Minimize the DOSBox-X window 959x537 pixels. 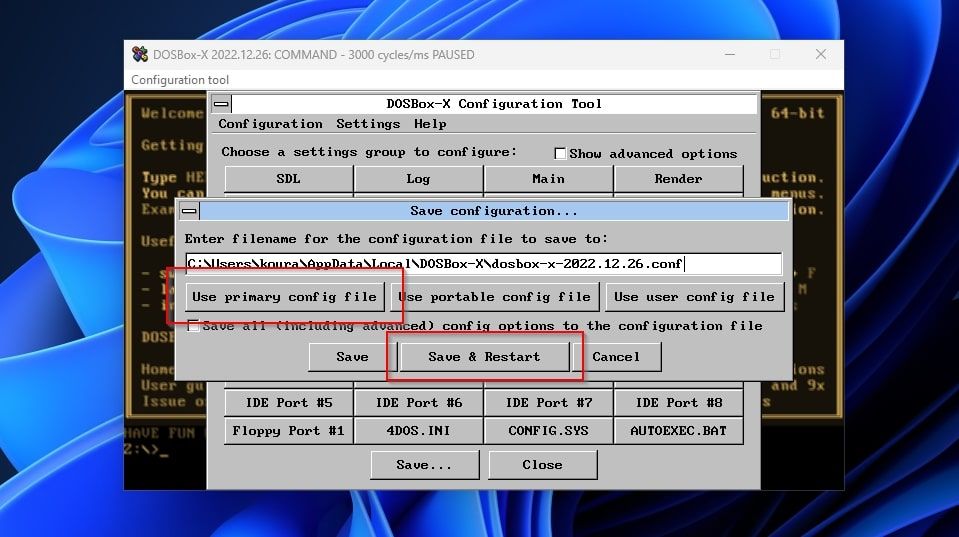(730, 54)
